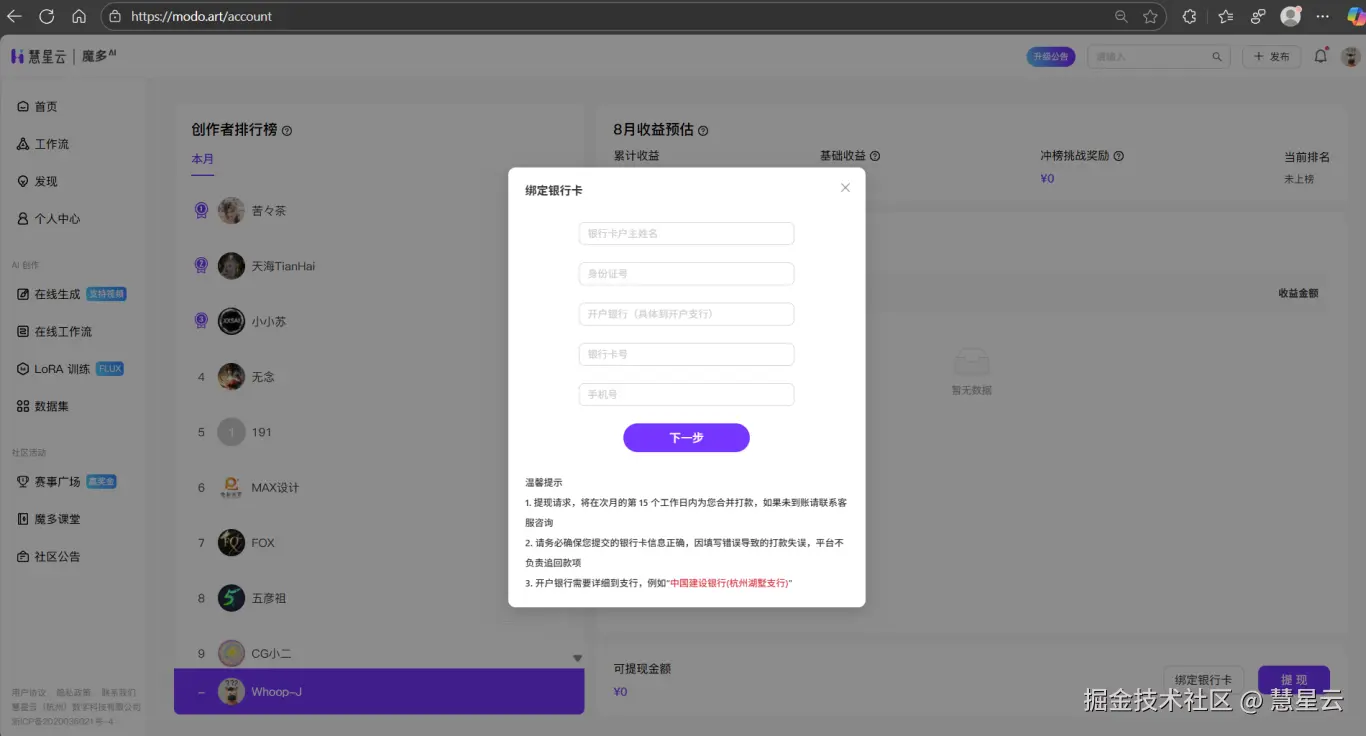Click the 升级公告 pill button
Image resolution: width=1366 pixels, height=736 pixels.
(1051, 57)
